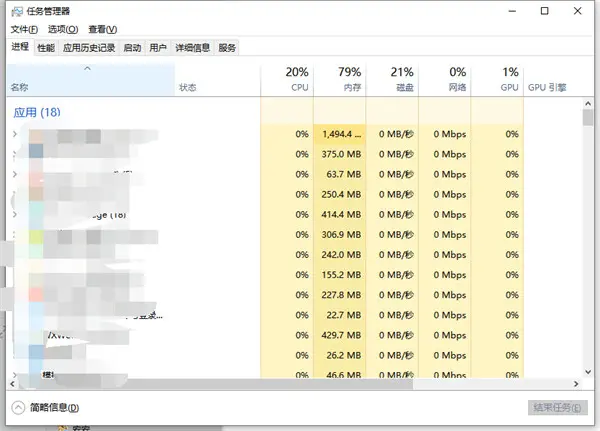Viewport: 600px width, 431px height.
Task: Open the 详细信息 tab
Action: pyautogui.click(x=192, y=47)
